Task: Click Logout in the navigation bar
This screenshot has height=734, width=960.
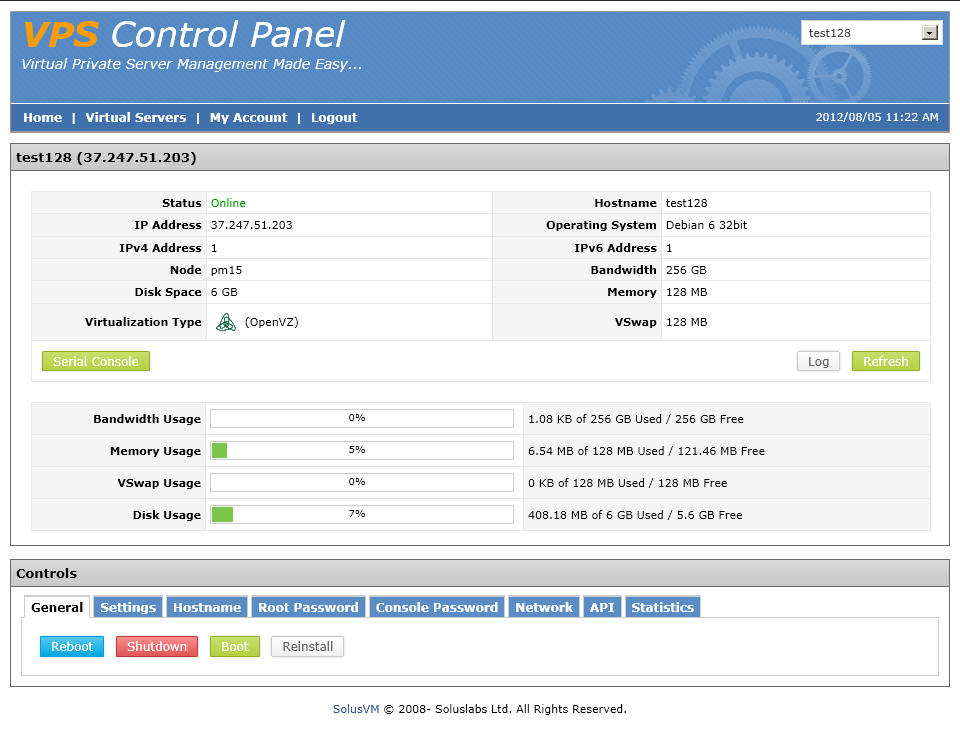Action: (x=334, y=118)
